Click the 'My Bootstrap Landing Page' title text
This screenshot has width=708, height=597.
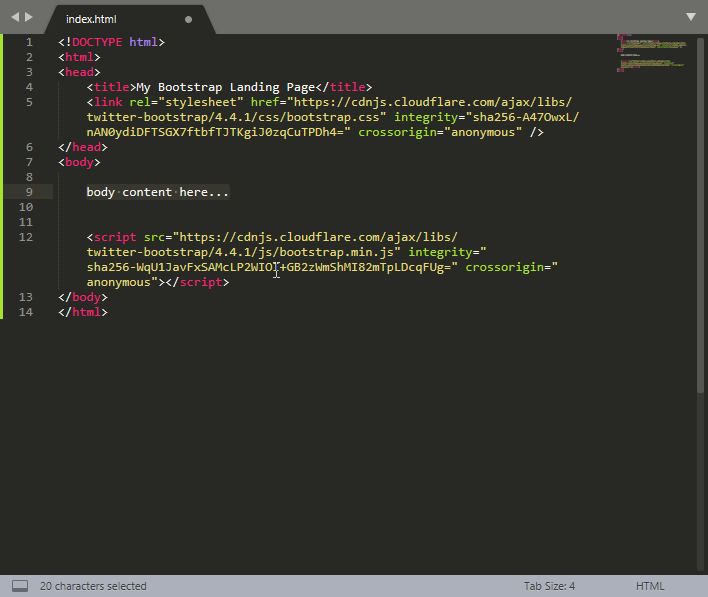click(226, 87)
